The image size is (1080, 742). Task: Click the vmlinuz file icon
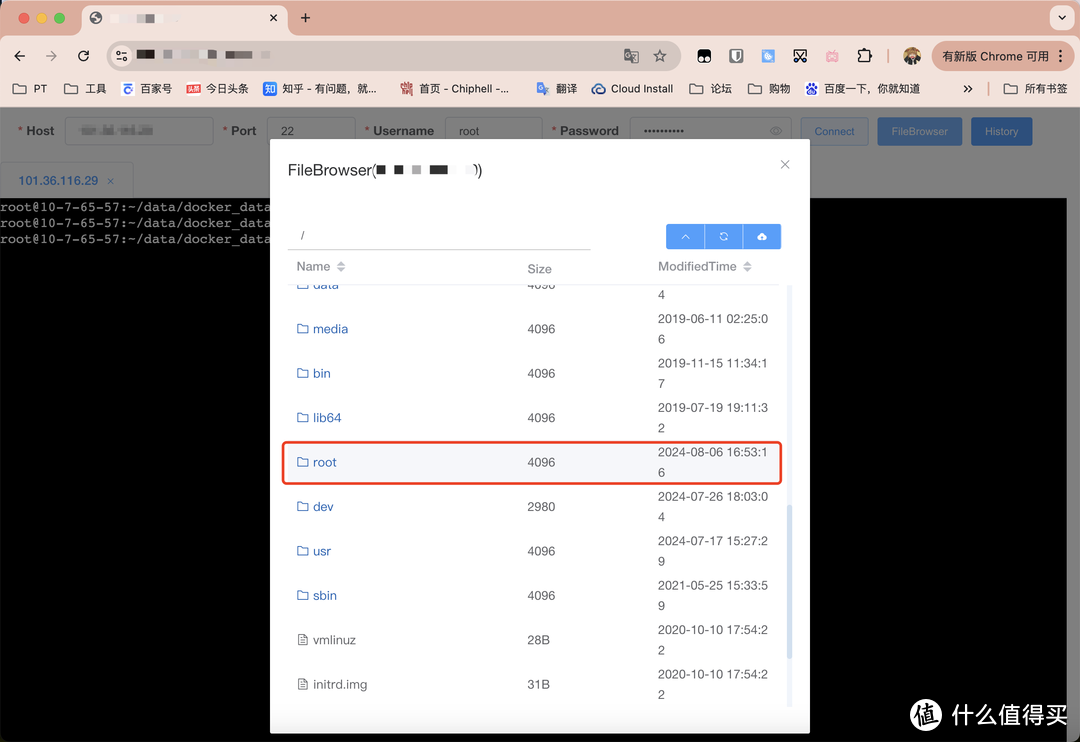tap(302, 640)
